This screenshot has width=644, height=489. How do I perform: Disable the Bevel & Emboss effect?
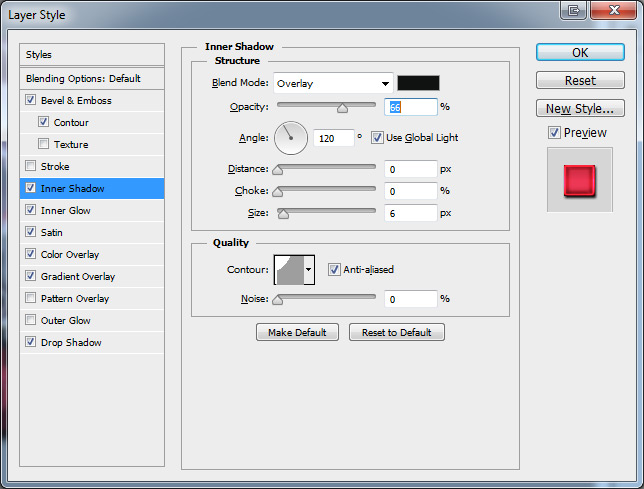pyautogui.click(x=31, y=100)
